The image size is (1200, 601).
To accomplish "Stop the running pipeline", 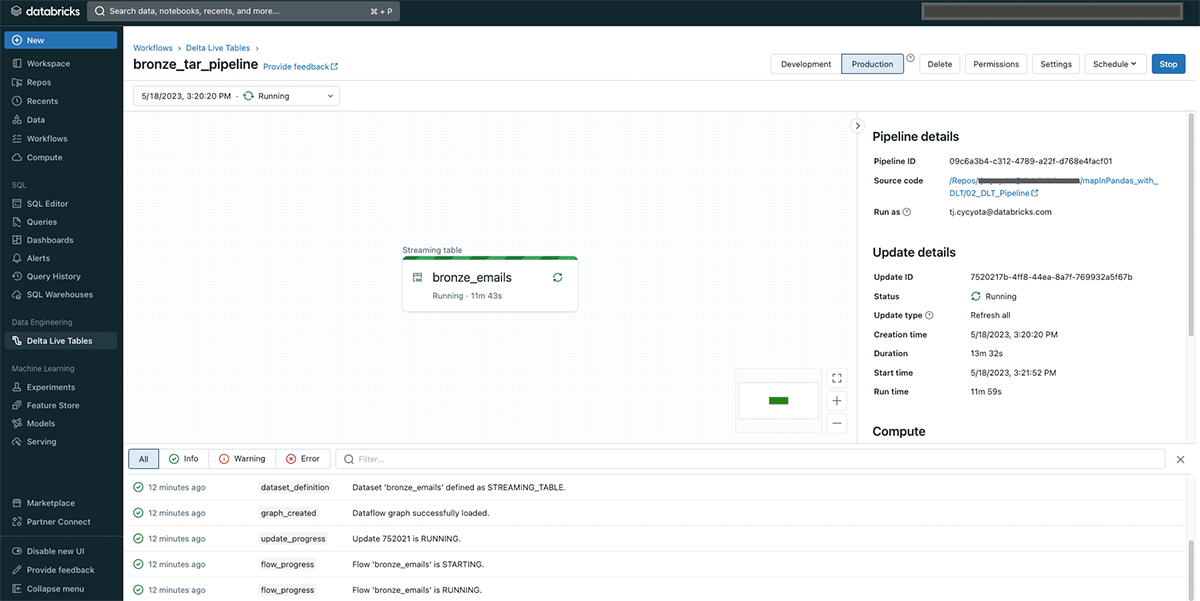I will 1168,64.
